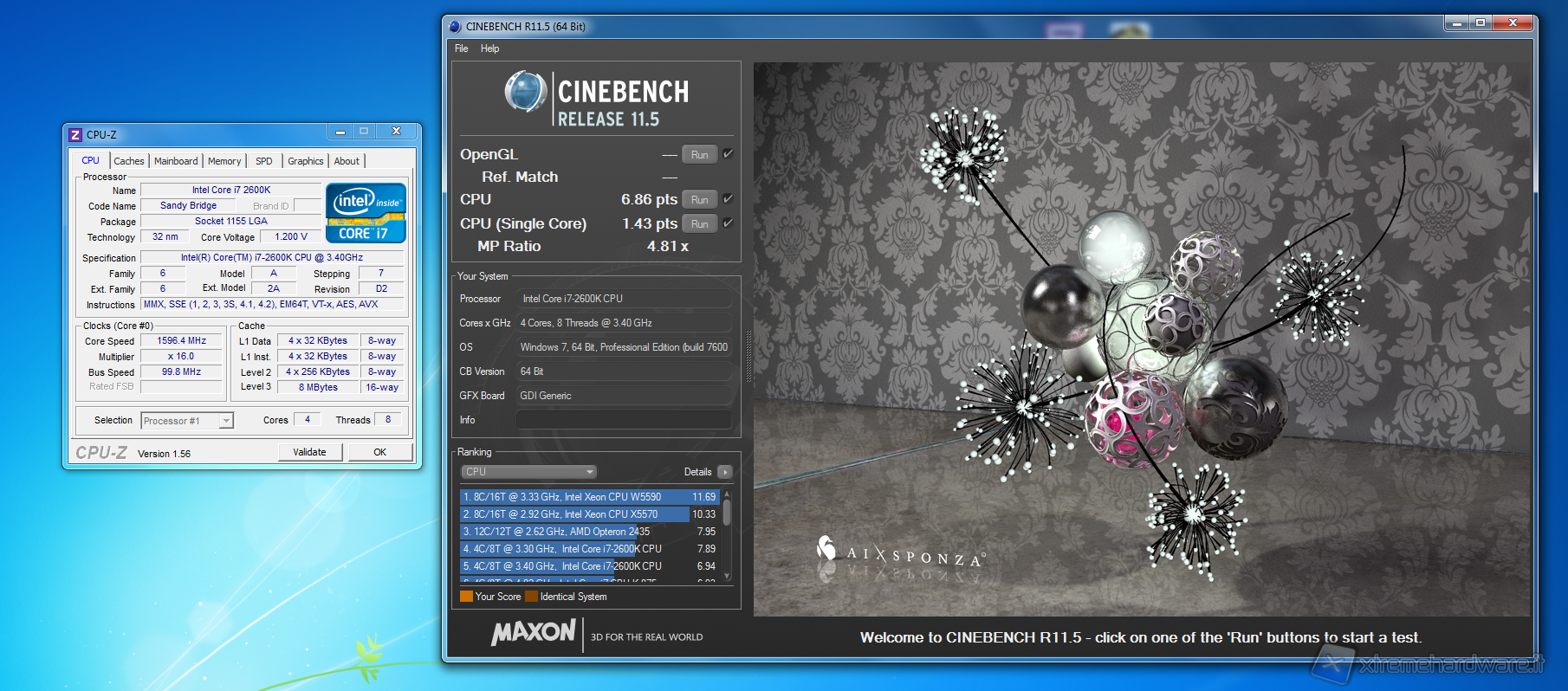Click the Details arrow icon in Ranking
The image size is (1568, 691).
[725, 472]
